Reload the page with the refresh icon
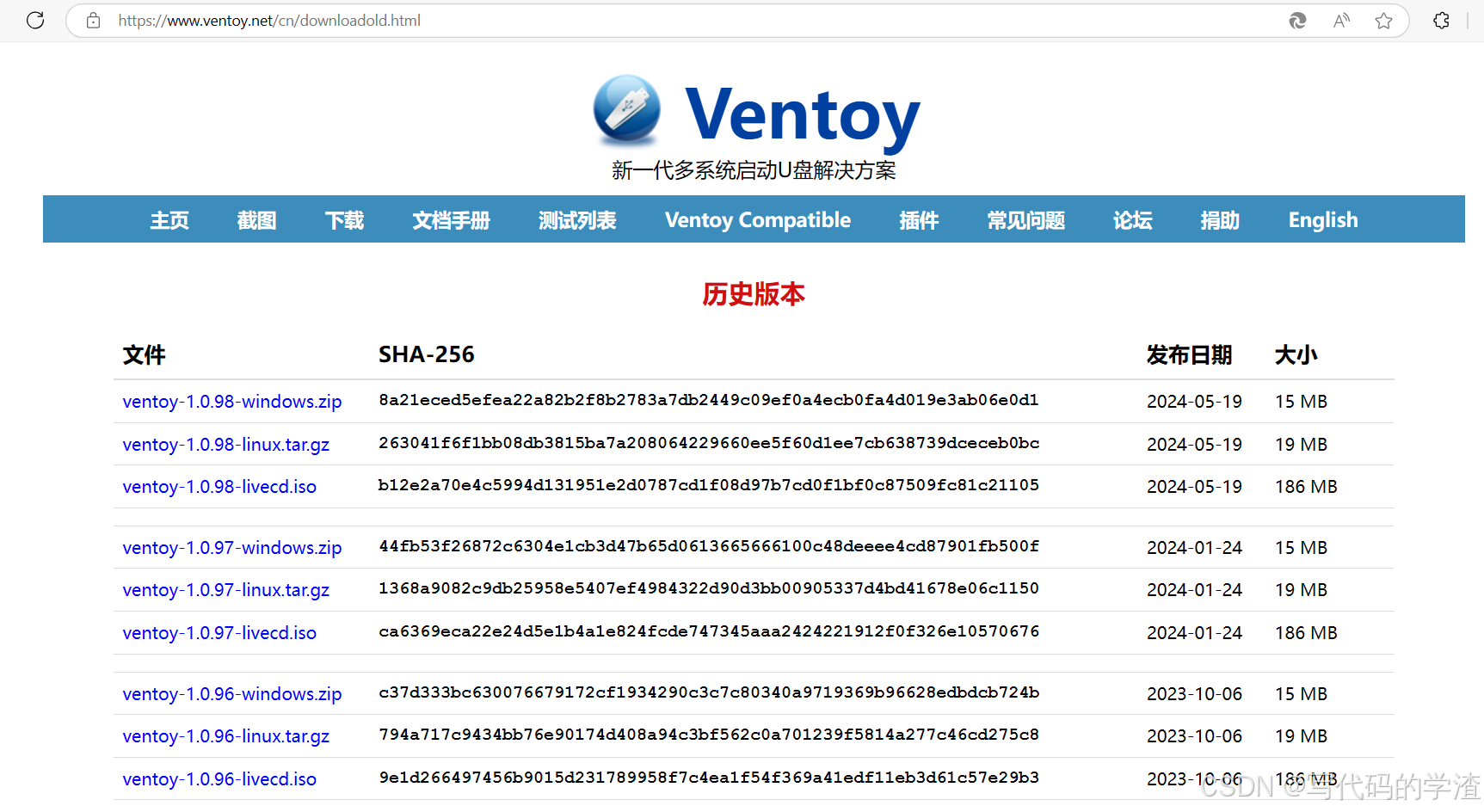The image size is (1484, 812). [x=35, y=20]
